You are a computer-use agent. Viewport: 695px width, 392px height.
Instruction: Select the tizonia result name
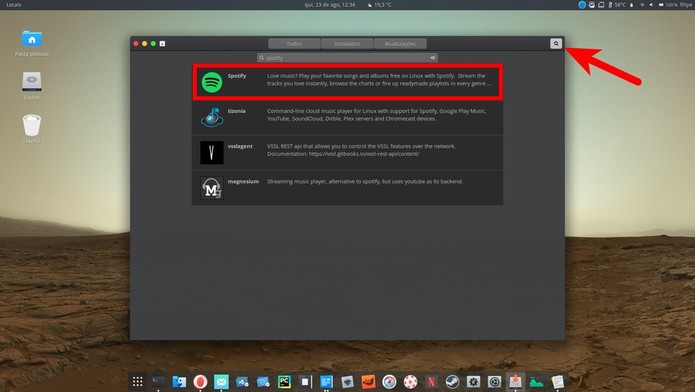point(236,111)
